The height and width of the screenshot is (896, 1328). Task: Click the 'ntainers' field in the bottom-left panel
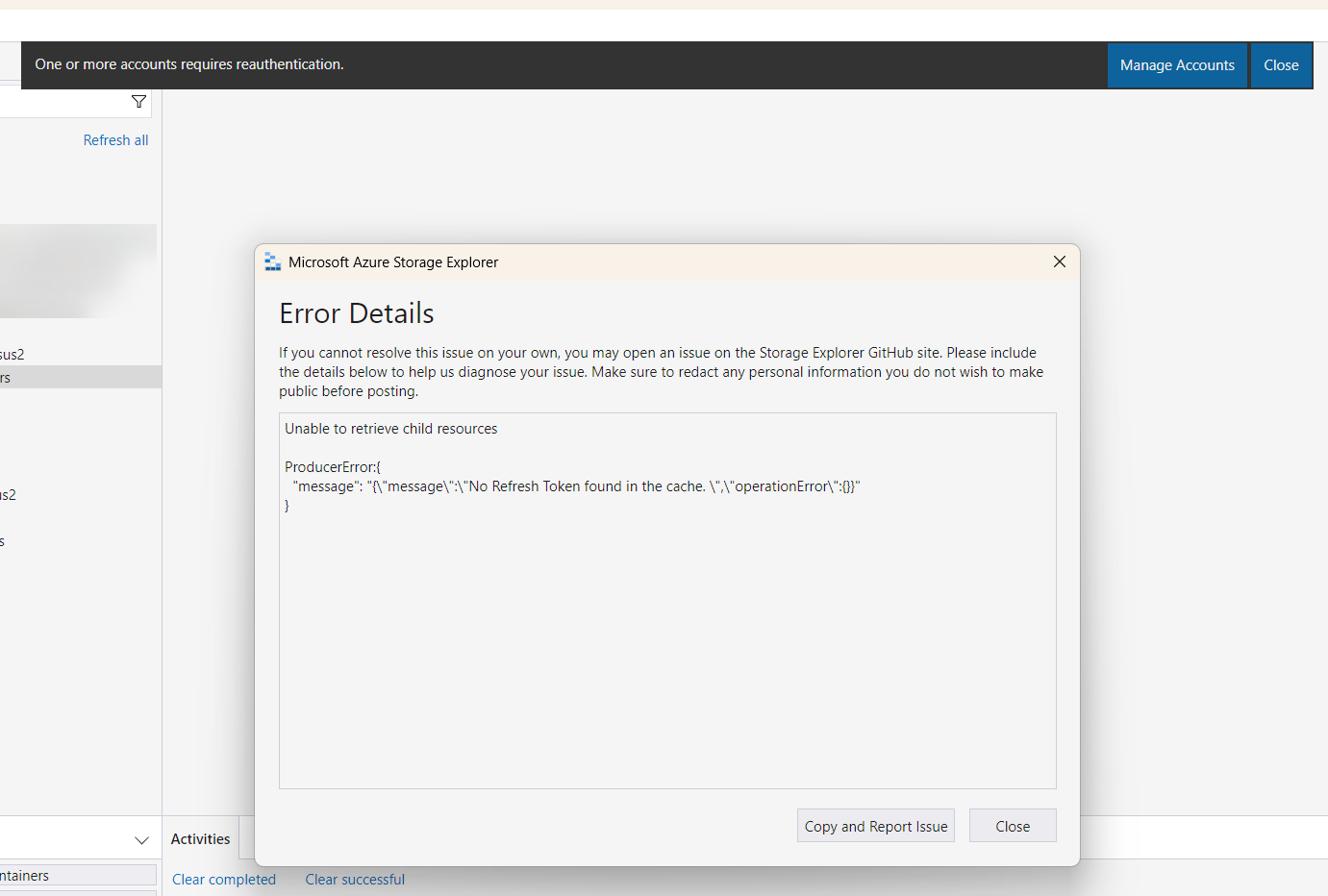click(78, 875)
